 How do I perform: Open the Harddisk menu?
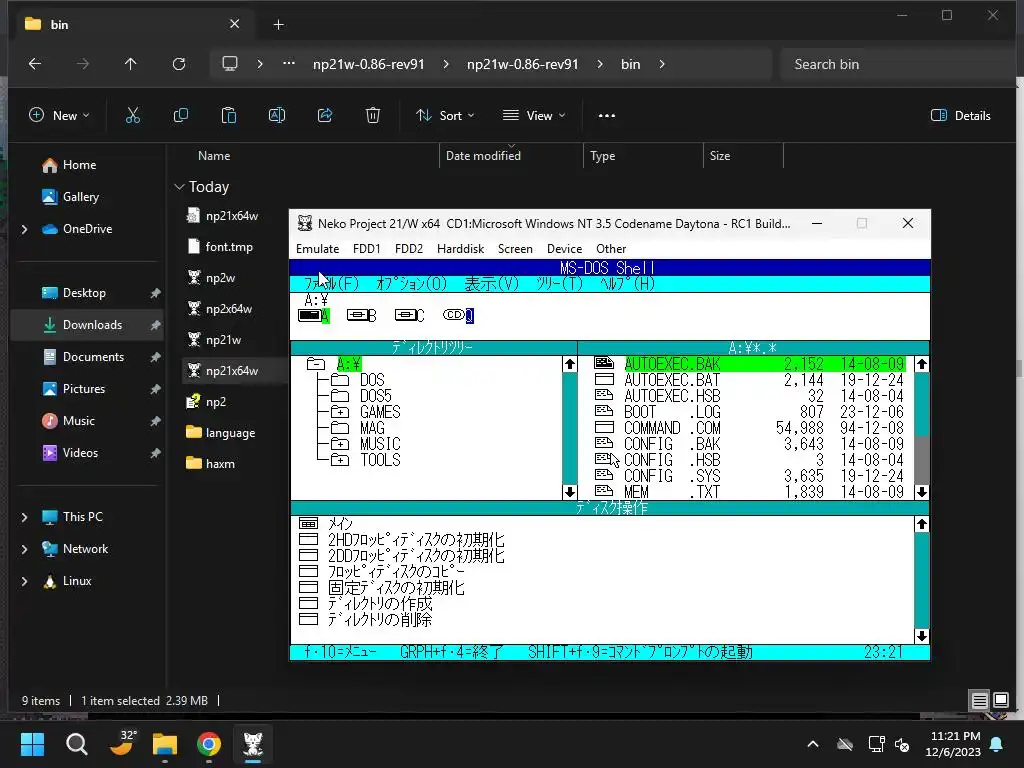tap(460, 249)
